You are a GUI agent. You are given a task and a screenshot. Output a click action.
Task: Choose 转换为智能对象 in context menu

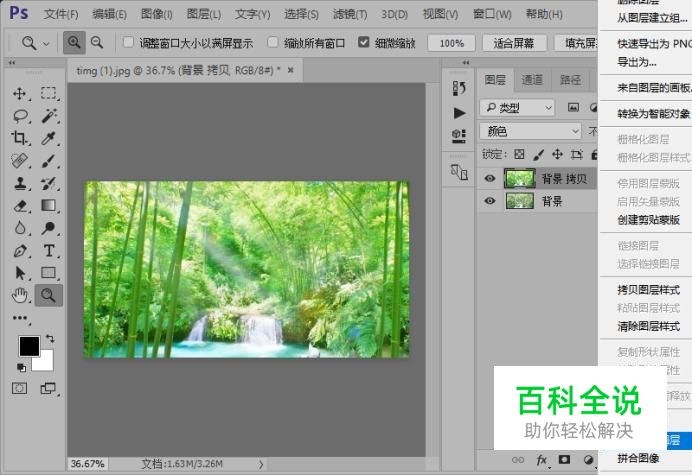(654, 114)
